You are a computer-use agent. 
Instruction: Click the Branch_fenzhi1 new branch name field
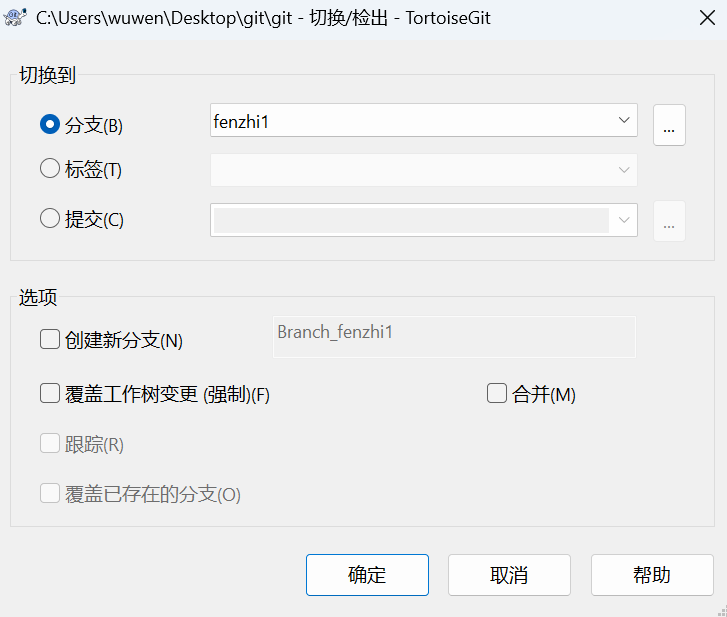click(x=454, y=337)
